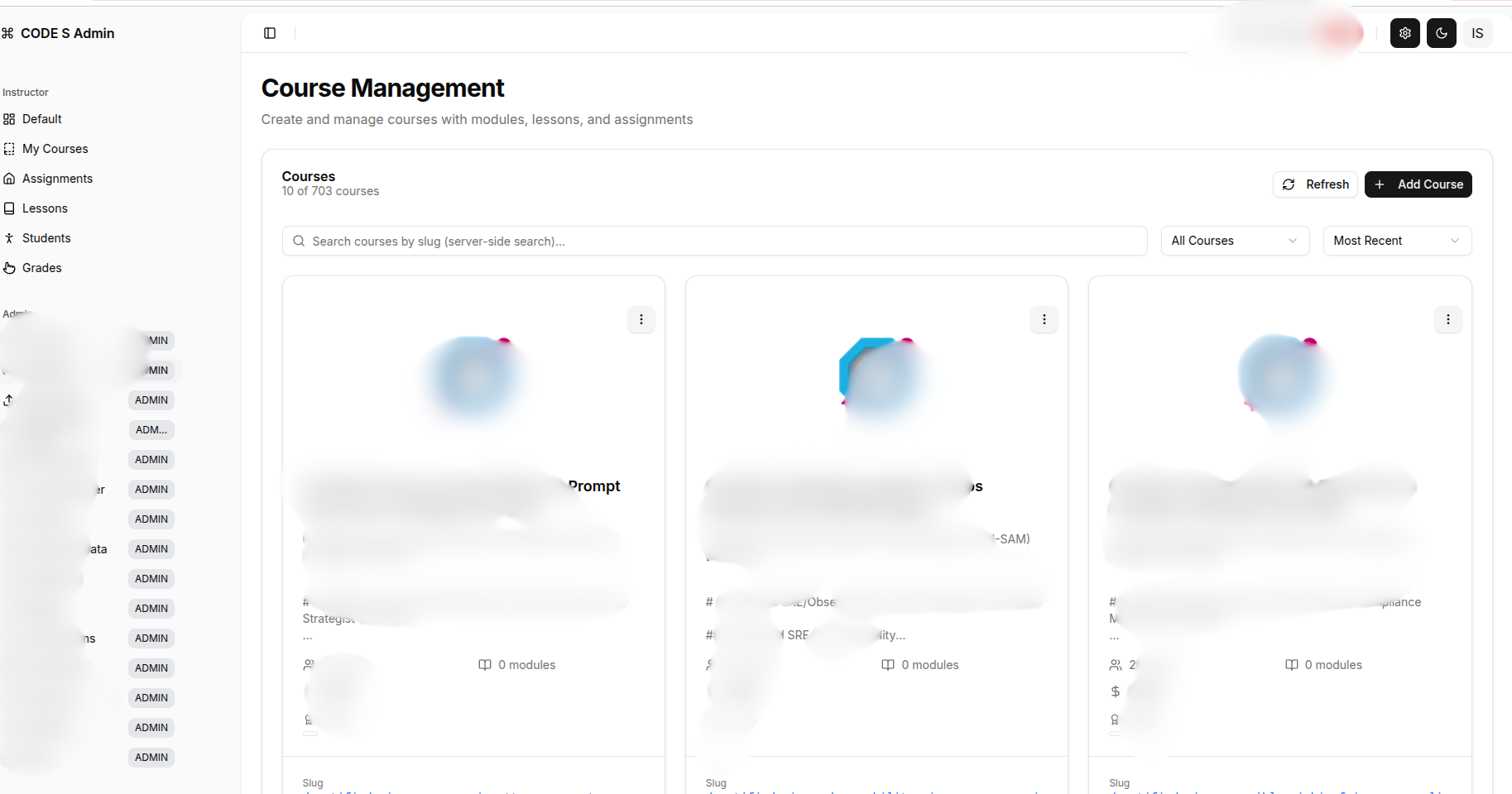
Task: Open the Grades sidebar item
Action: click(42, 268)
